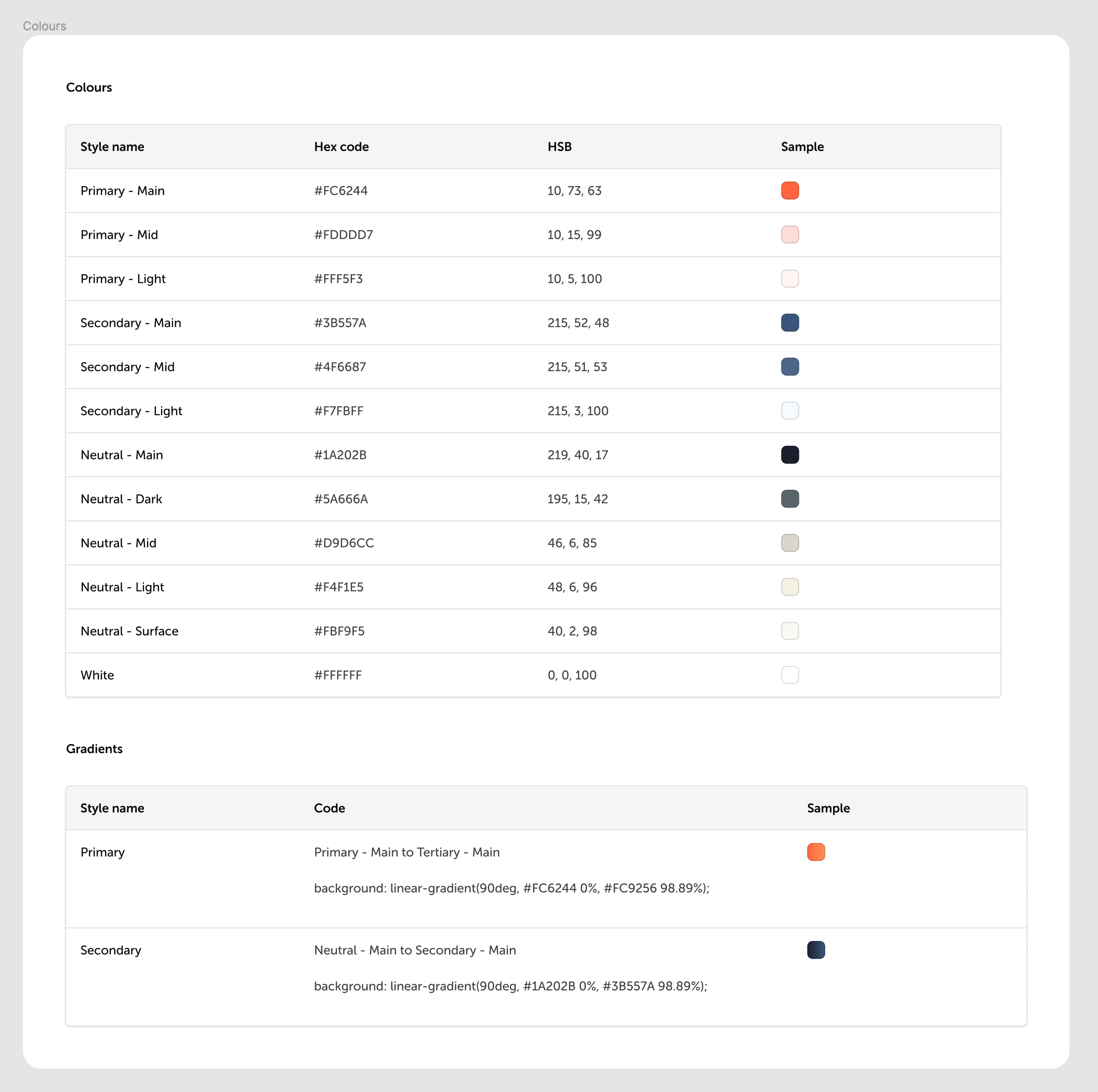The height and width of the screenshot is (1092, 1098).
Task: Select the White color sample swatch
Action: coord(789,675)
